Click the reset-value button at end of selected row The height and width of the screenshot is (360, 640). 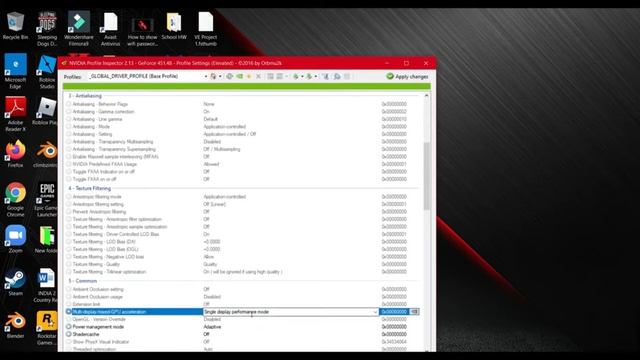(x=414, y=312)
